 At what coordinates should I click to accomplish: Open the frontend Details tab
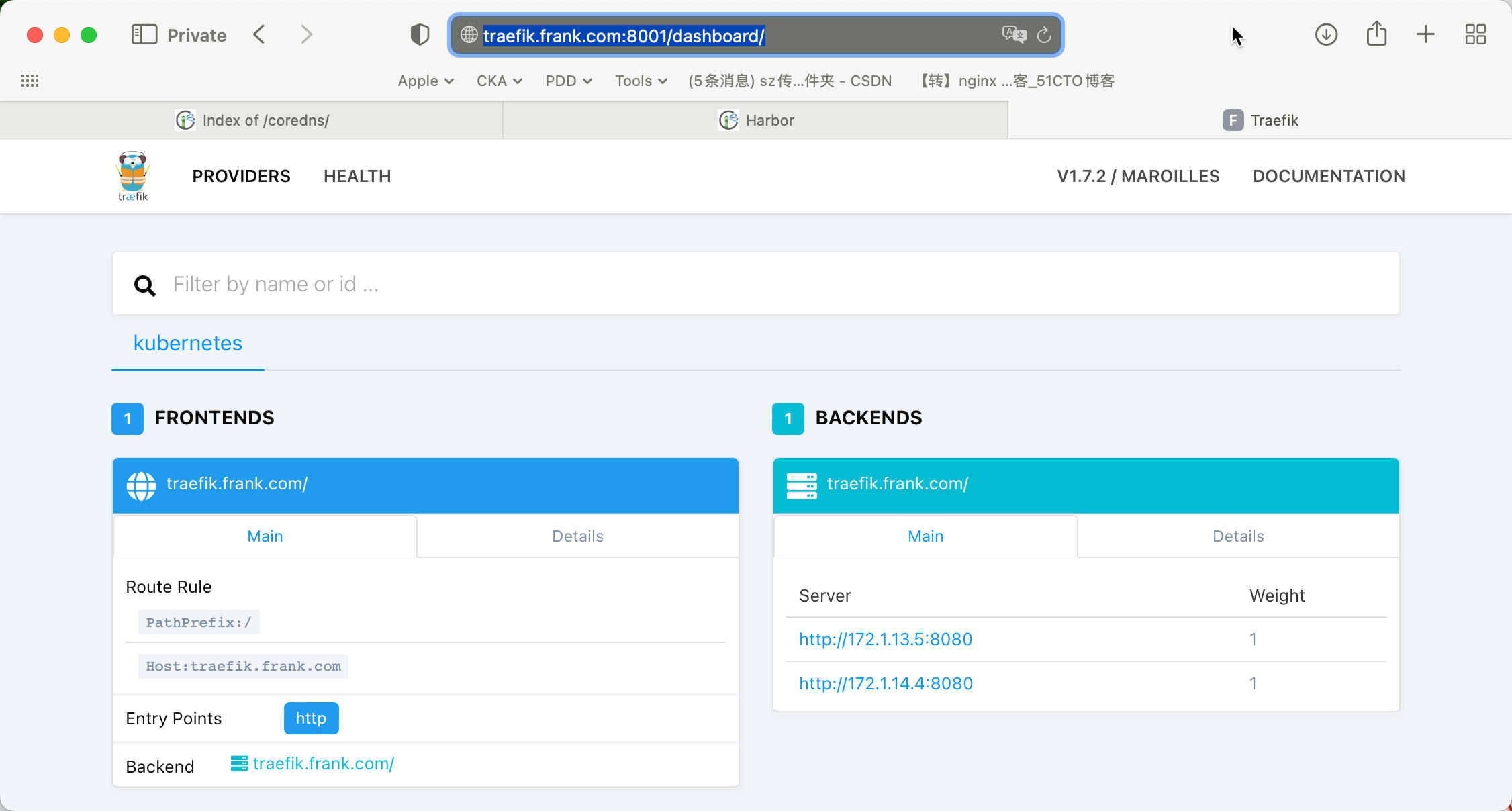pyautogui.click(x=577, y=536)
